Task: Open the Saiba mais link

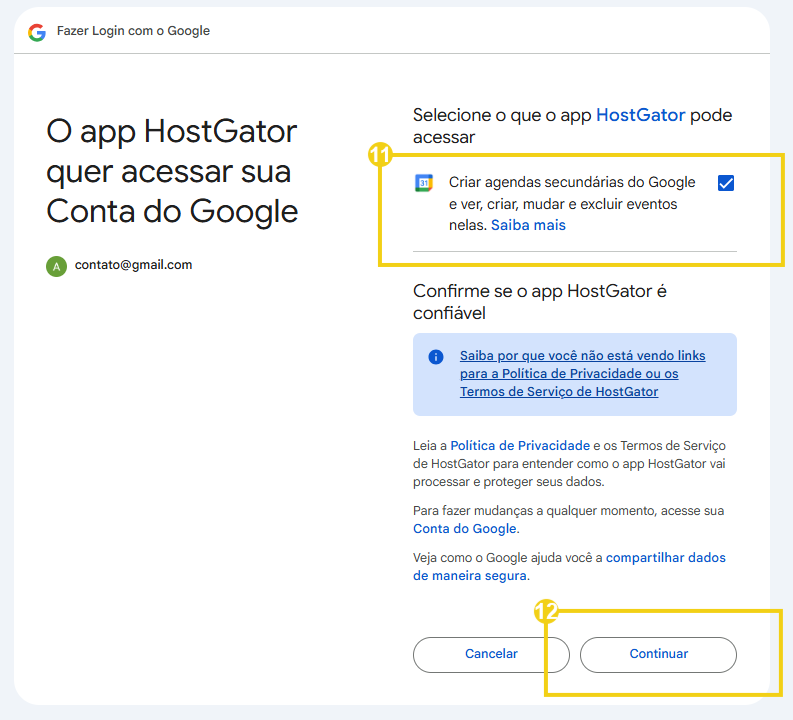Action: pos(528,225)
